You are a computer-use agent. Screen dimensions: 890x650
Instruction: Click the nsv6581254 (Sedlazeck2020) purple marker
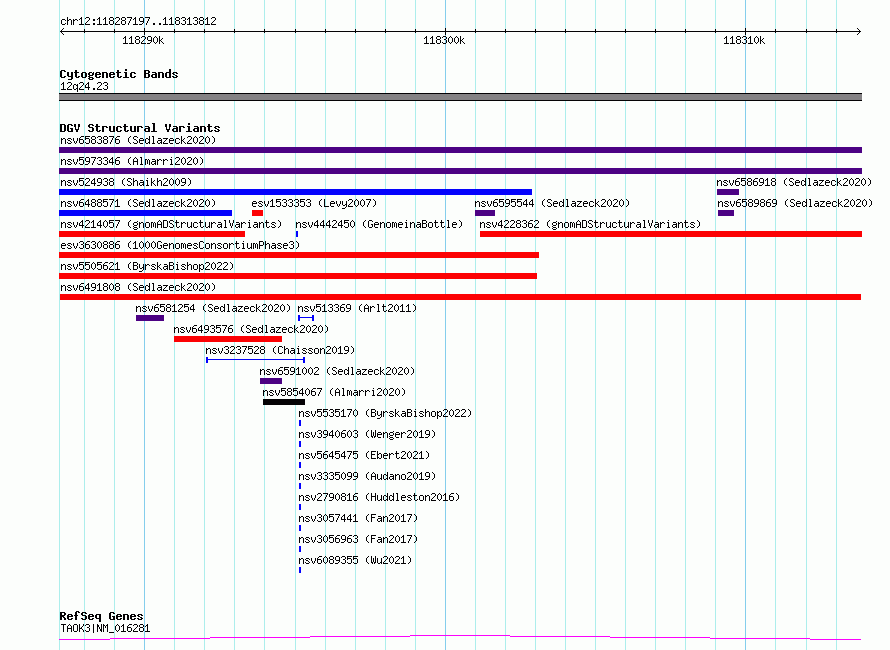[150, 318]
